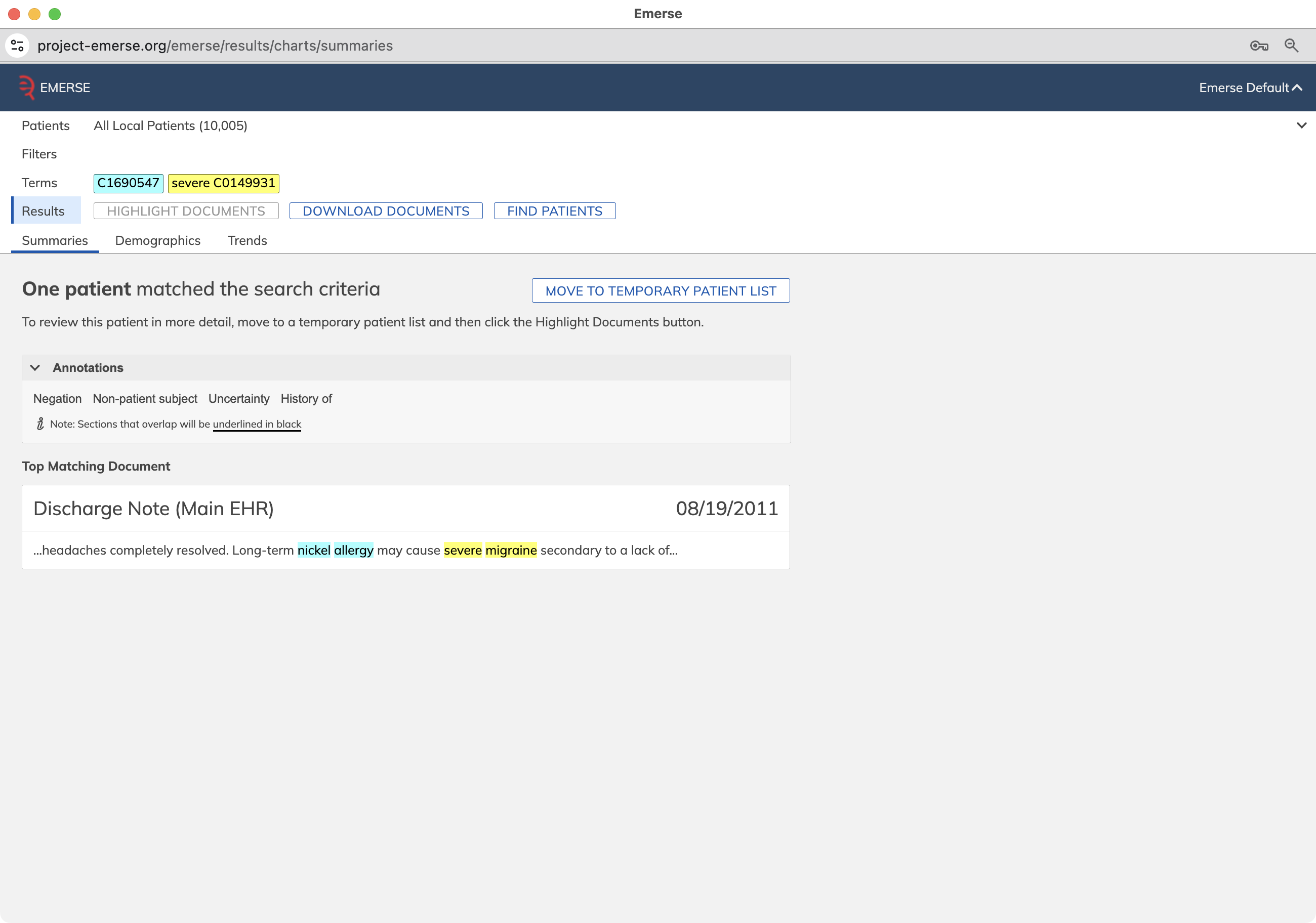Image resolution: width=1316 pixels, height=923 pixels.
Task: Open the Discharge Note (Main EHR) document
Action: coord(153,509)
